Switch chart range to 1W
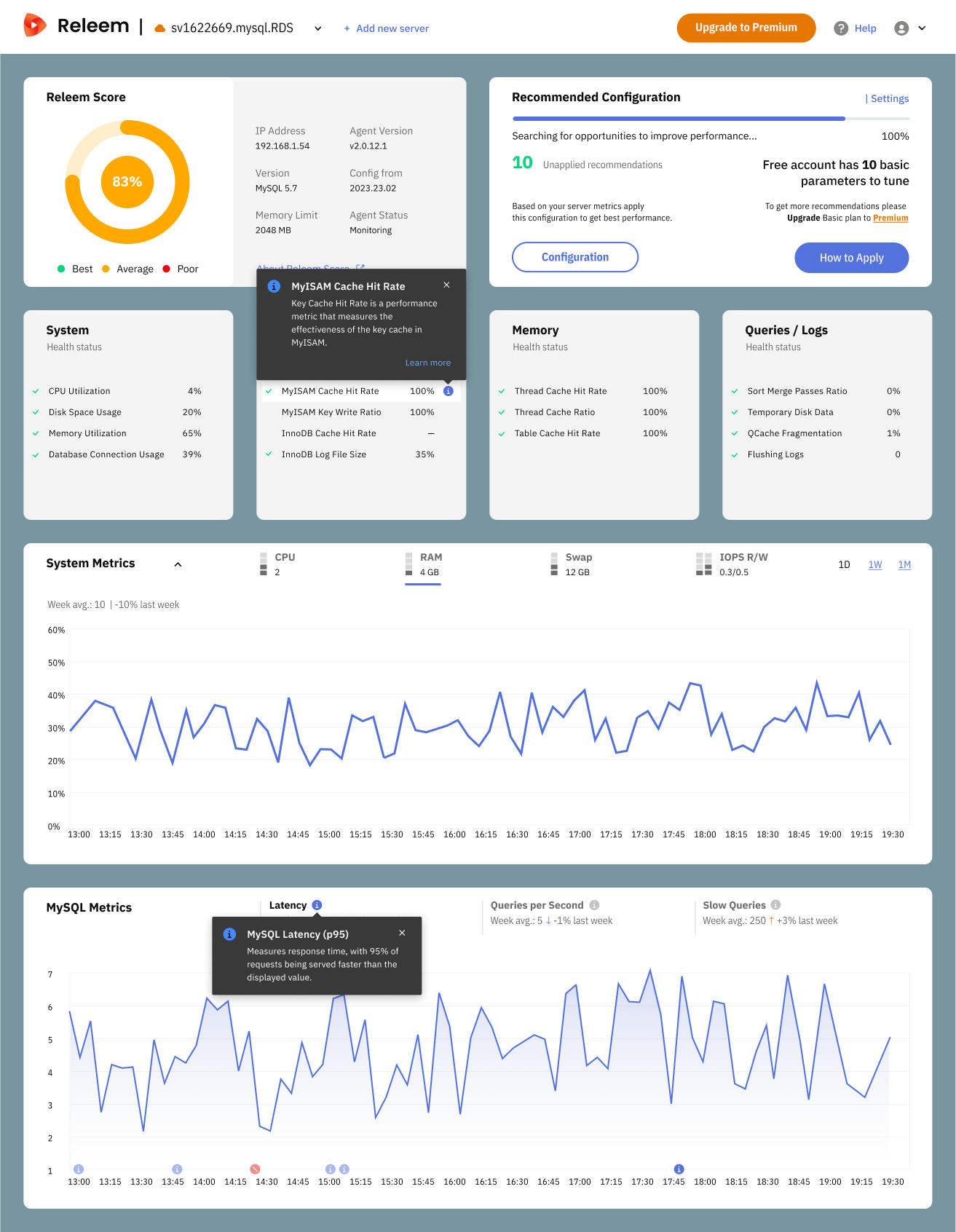956x1232 pixels. click(875, 565)
